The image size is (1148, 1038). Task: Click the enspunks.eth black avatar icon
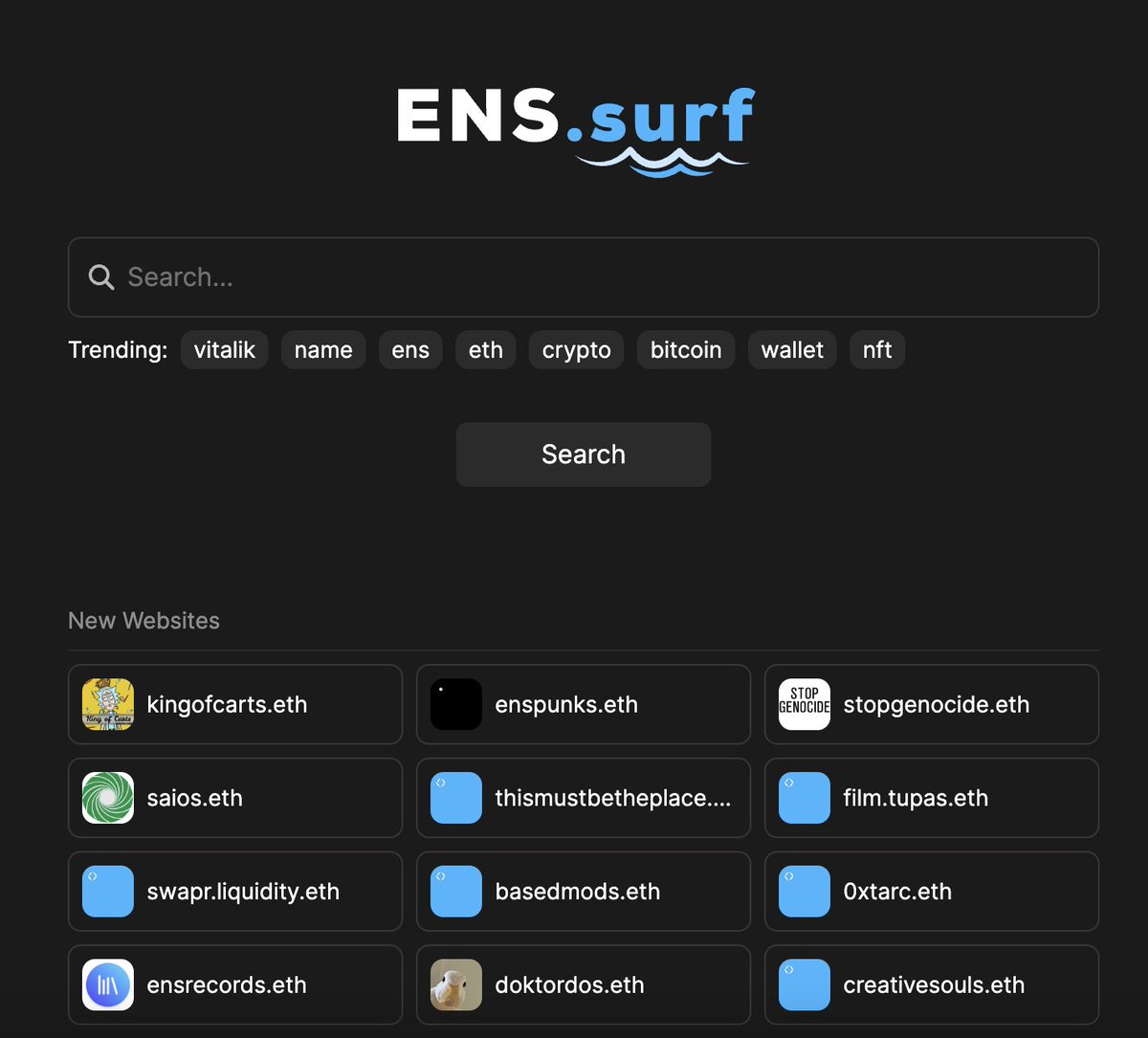tap(455, 704)
